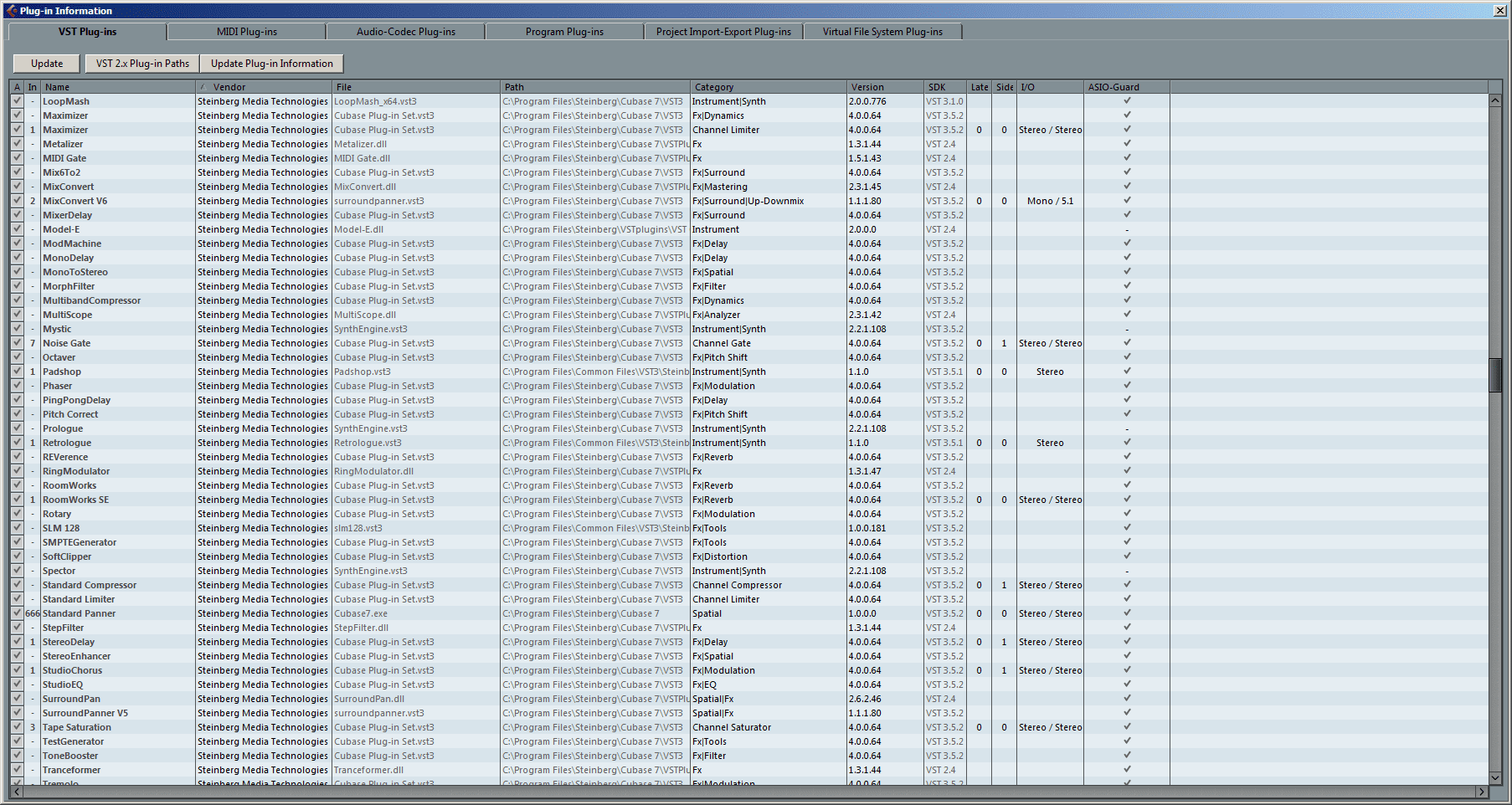Click the 'Mono / 5.1' I/O cell
The height and width of the screenshot is (805, 1512).
pos(1050,201)
